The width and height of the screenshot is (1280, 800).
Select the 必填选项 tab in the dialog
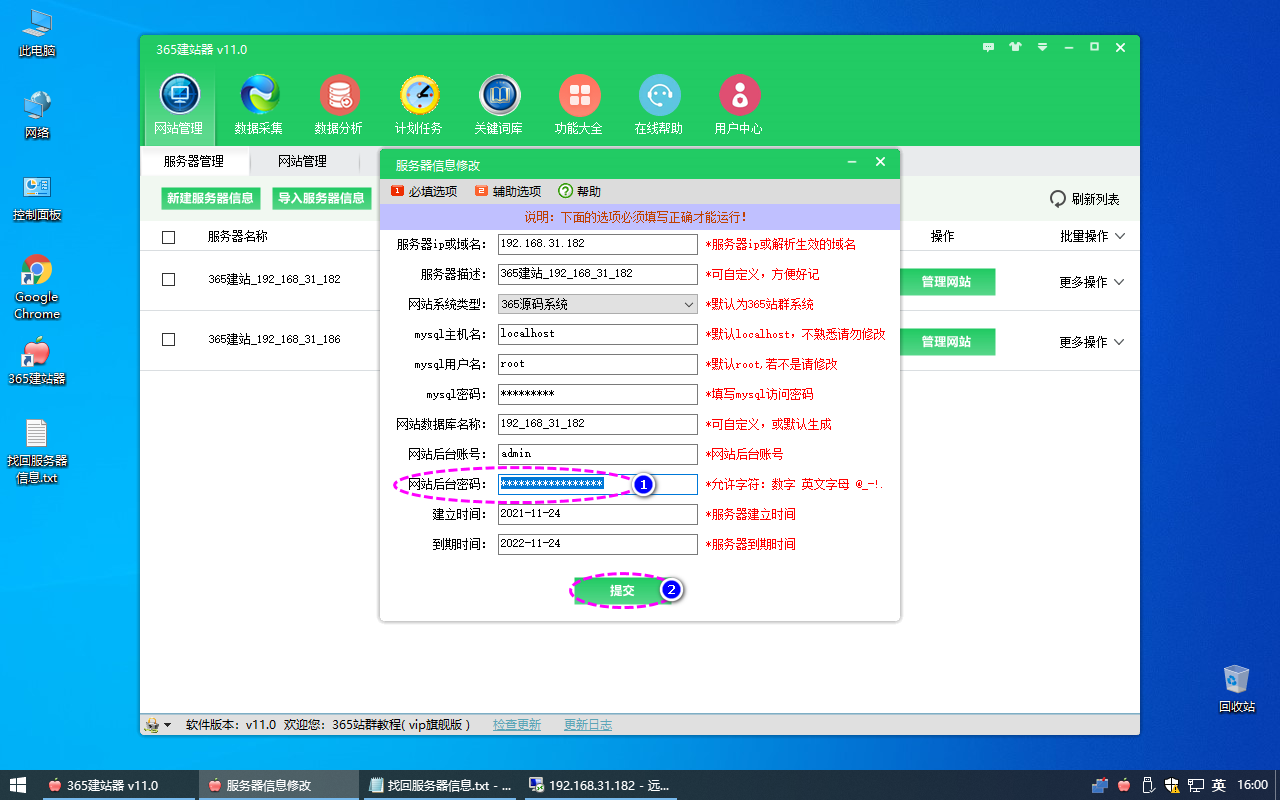(x=424, y=191)
